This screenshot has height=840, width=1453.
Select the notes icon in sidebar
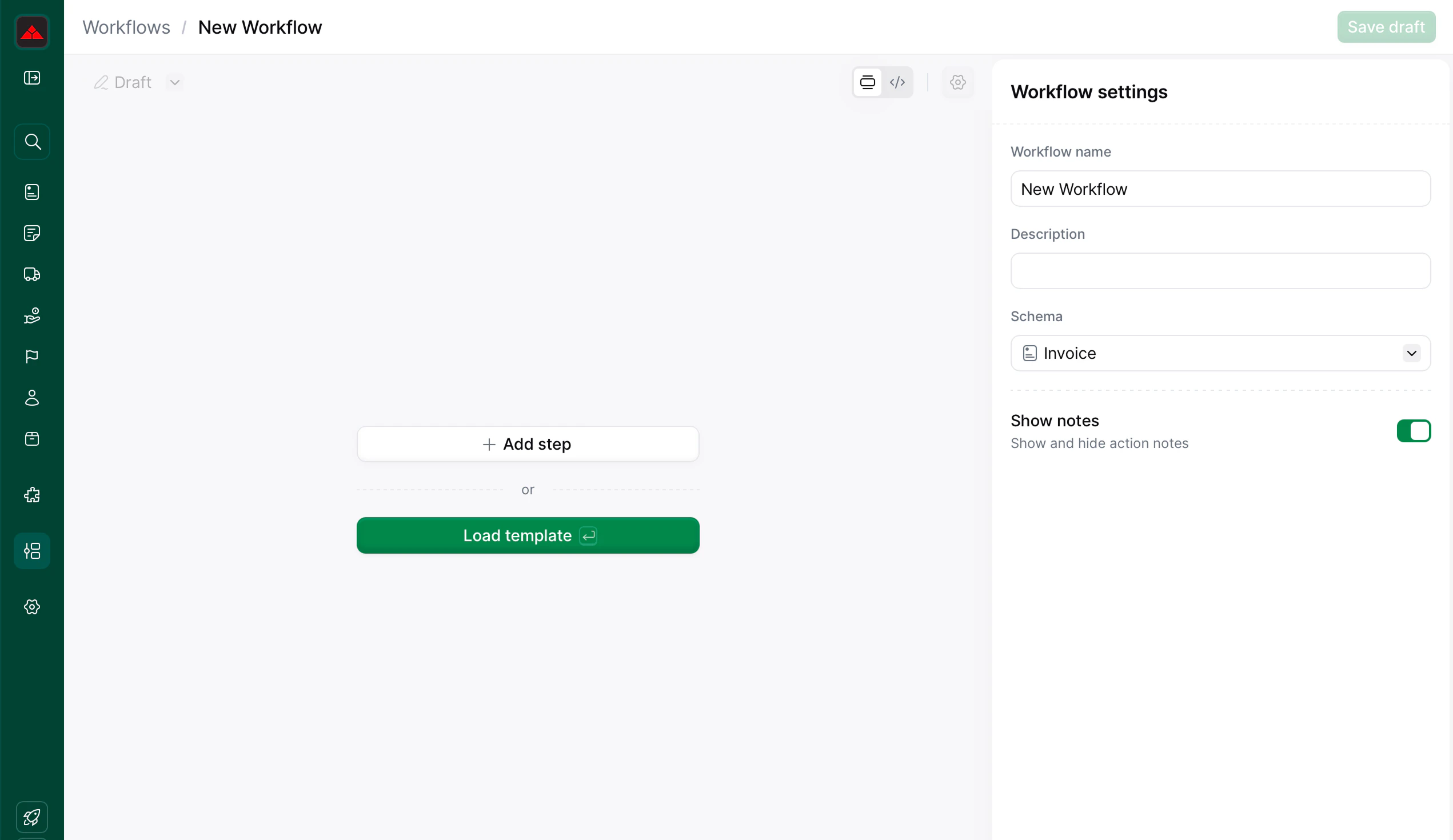pos(31,233)
